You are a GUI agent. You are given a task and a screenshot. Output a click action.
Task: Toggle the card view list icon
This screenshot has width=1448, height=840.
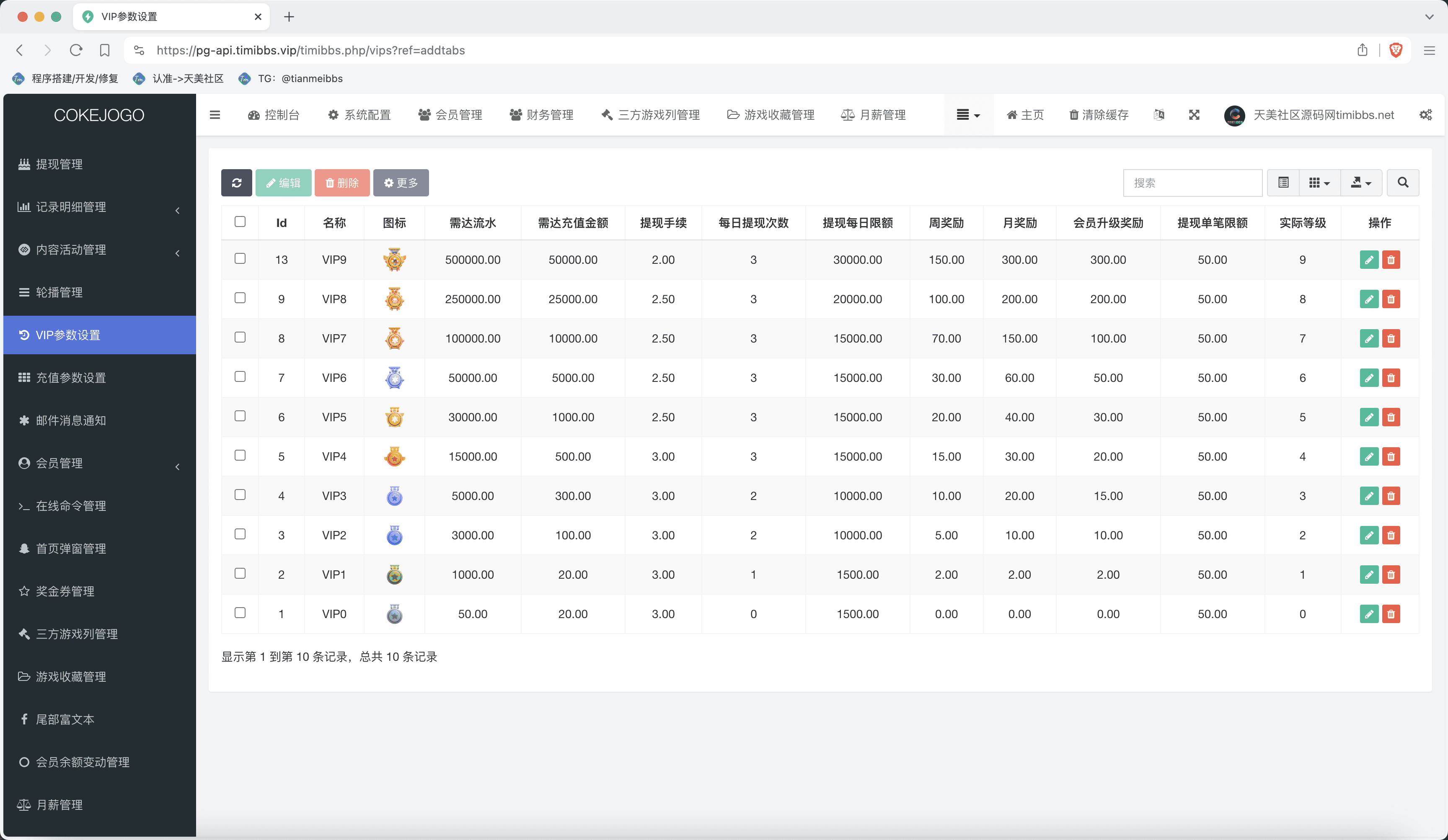click(1283, 183)
